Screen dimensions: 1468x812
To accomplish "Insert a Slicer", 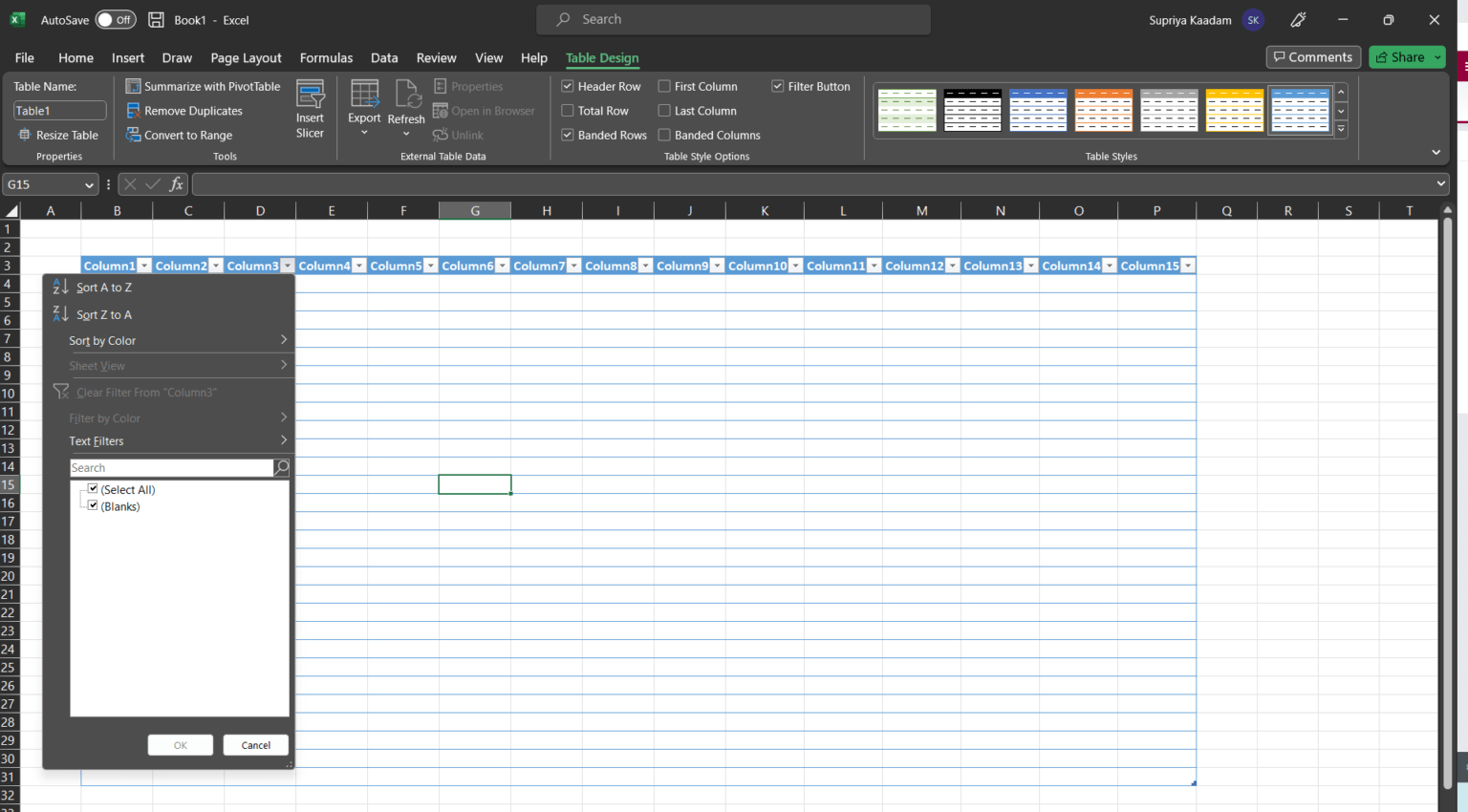I will [x=310, y=108].
